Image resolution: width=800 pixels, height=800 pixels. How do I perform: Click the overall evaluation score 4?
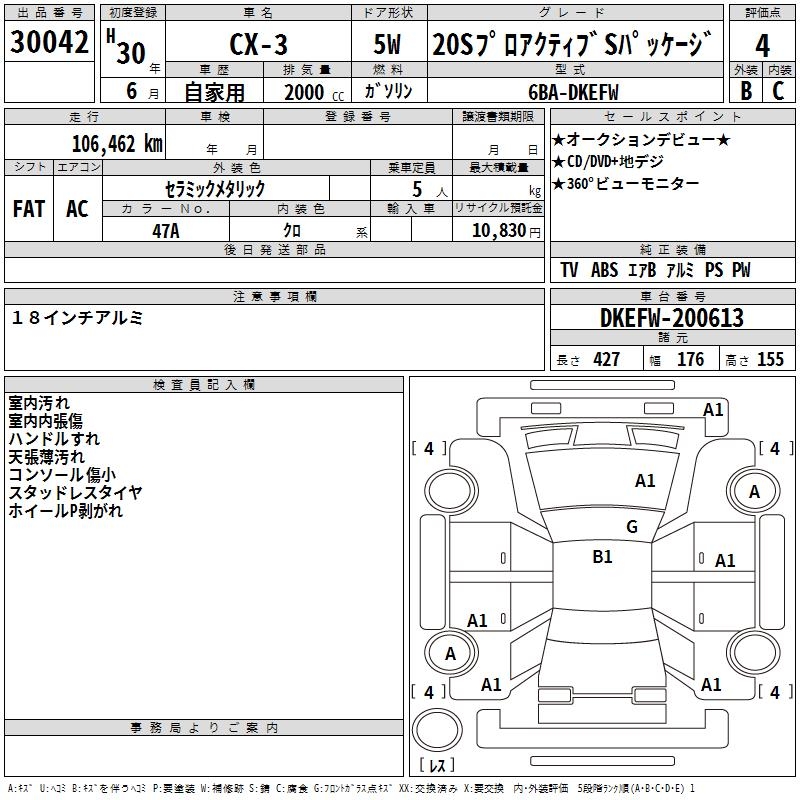pos(762,45)
